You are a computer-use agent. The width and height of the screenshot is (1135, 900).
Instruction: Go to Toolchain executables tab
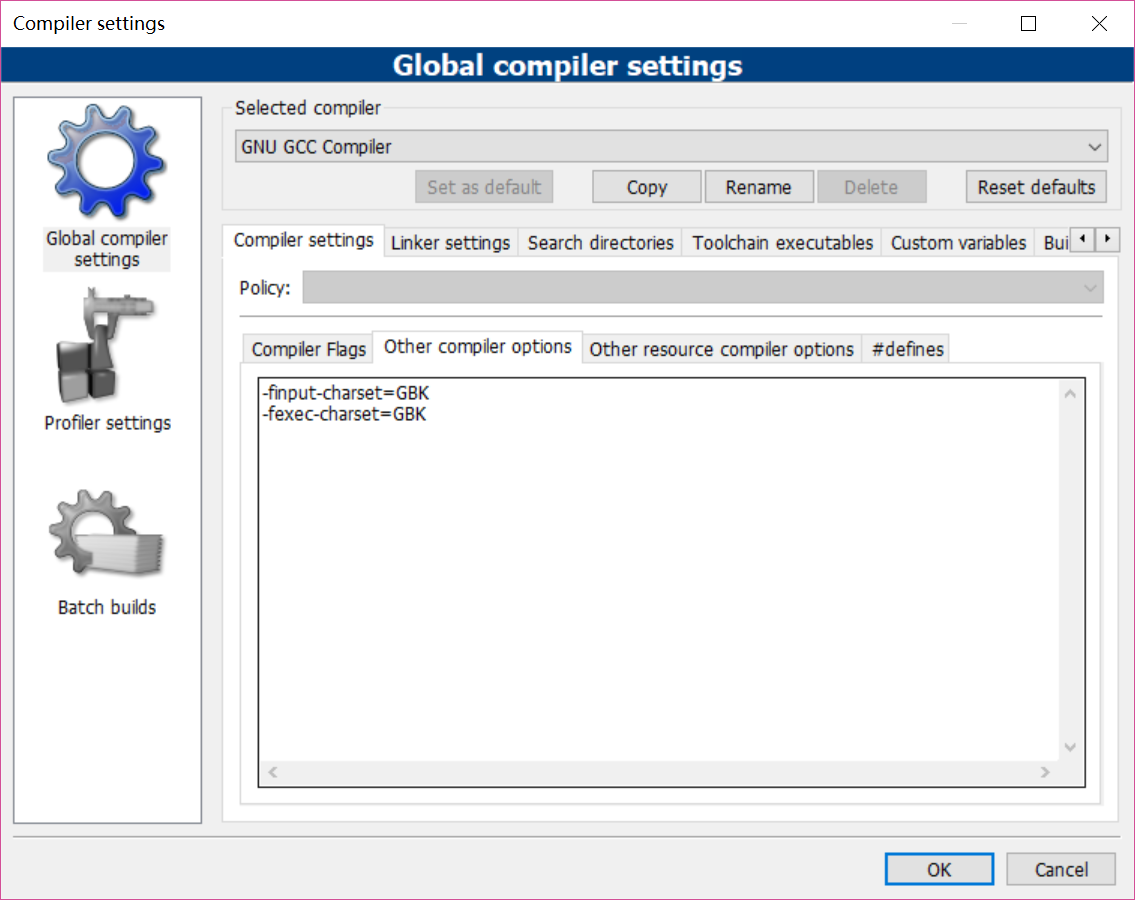click(782, 243)
